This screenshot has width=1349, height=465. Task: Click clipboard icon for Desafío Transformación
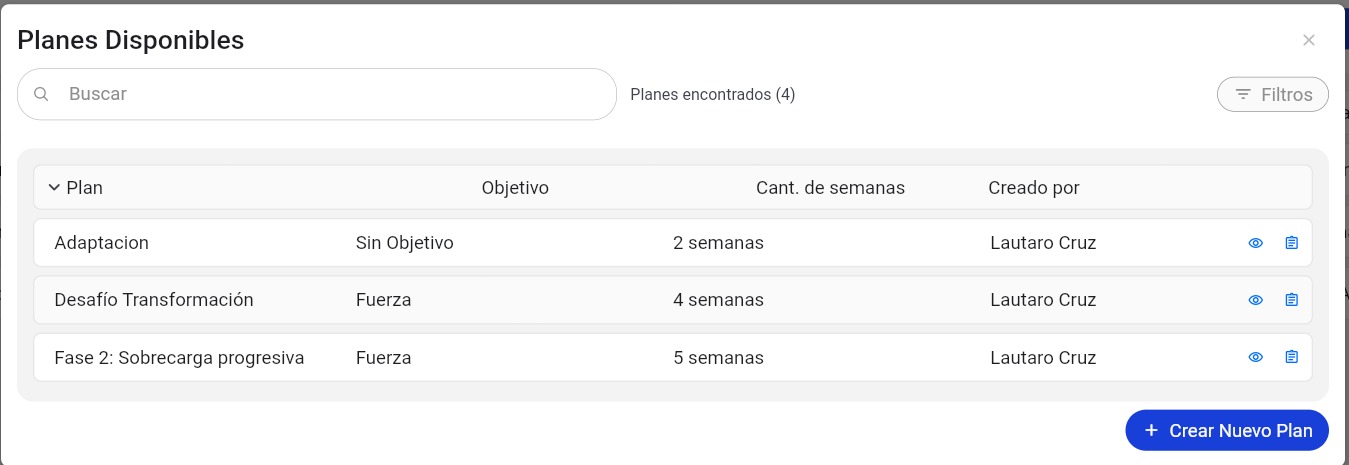pyautogui.click(x=1291, y=300)
